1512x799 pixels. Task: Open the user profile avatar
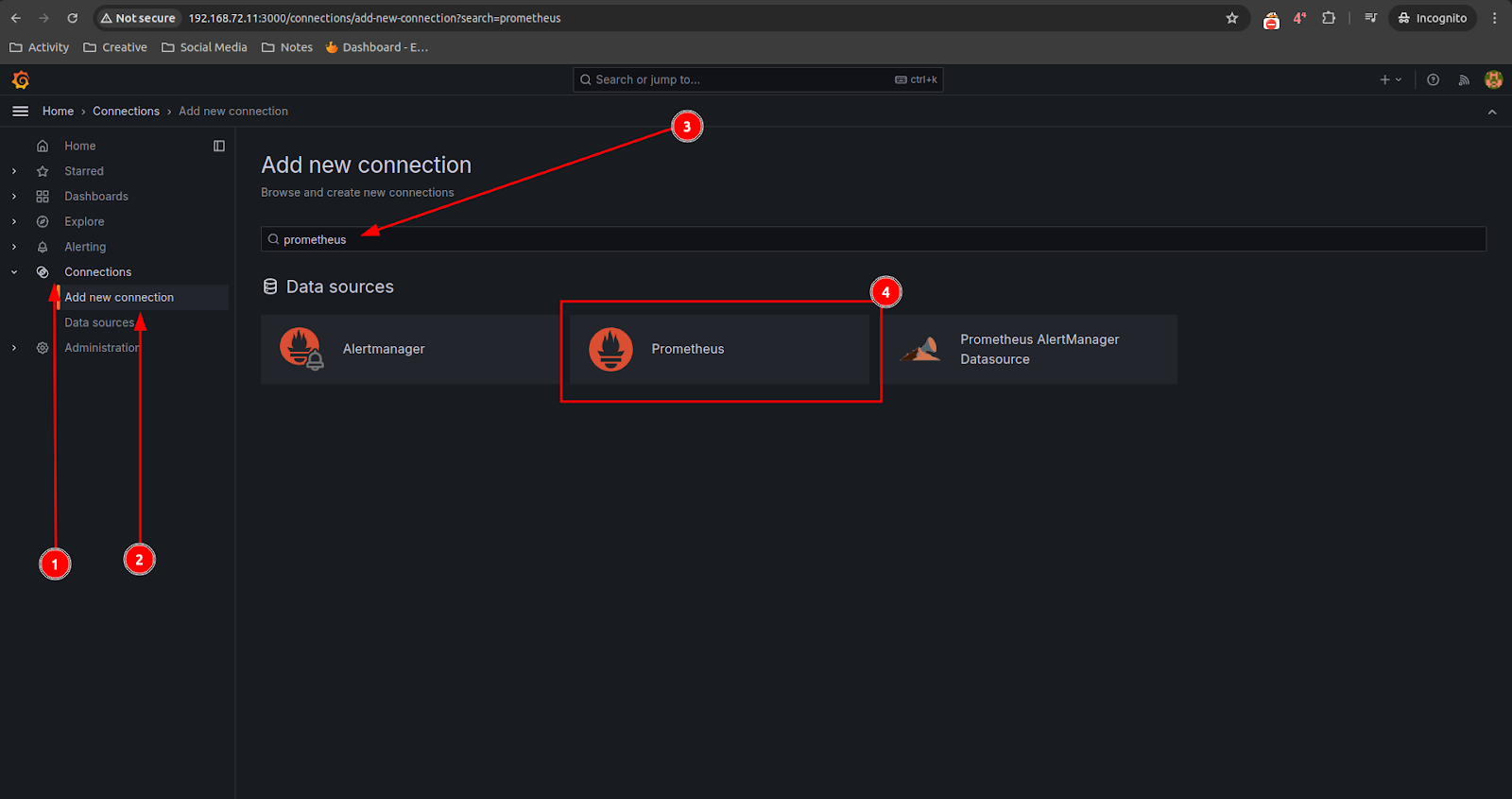[1494, 80]
